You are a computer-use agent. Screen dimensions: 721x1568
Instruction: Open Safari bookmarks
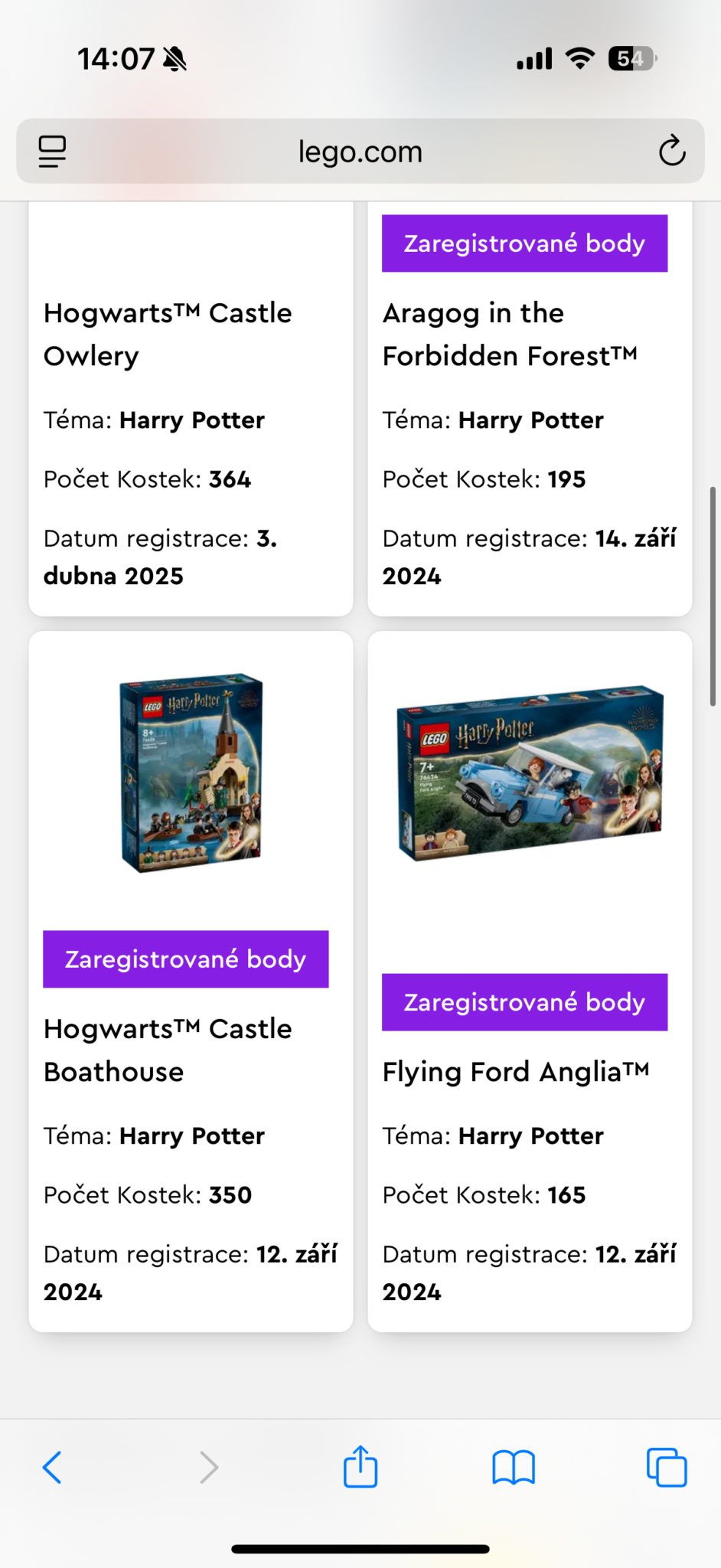coord(514,1467)
